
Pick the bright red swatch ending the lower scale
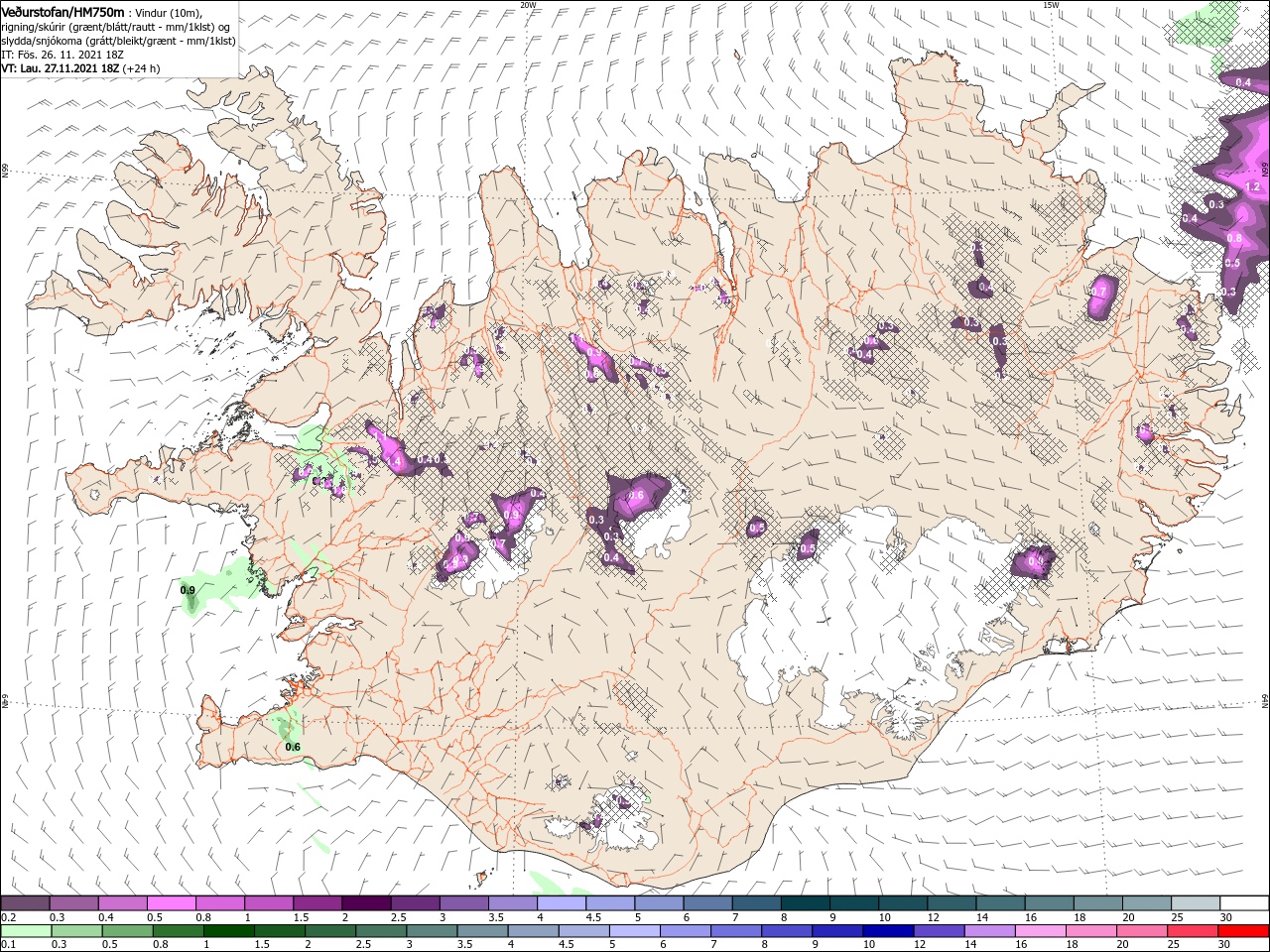tap(1243, 931)
